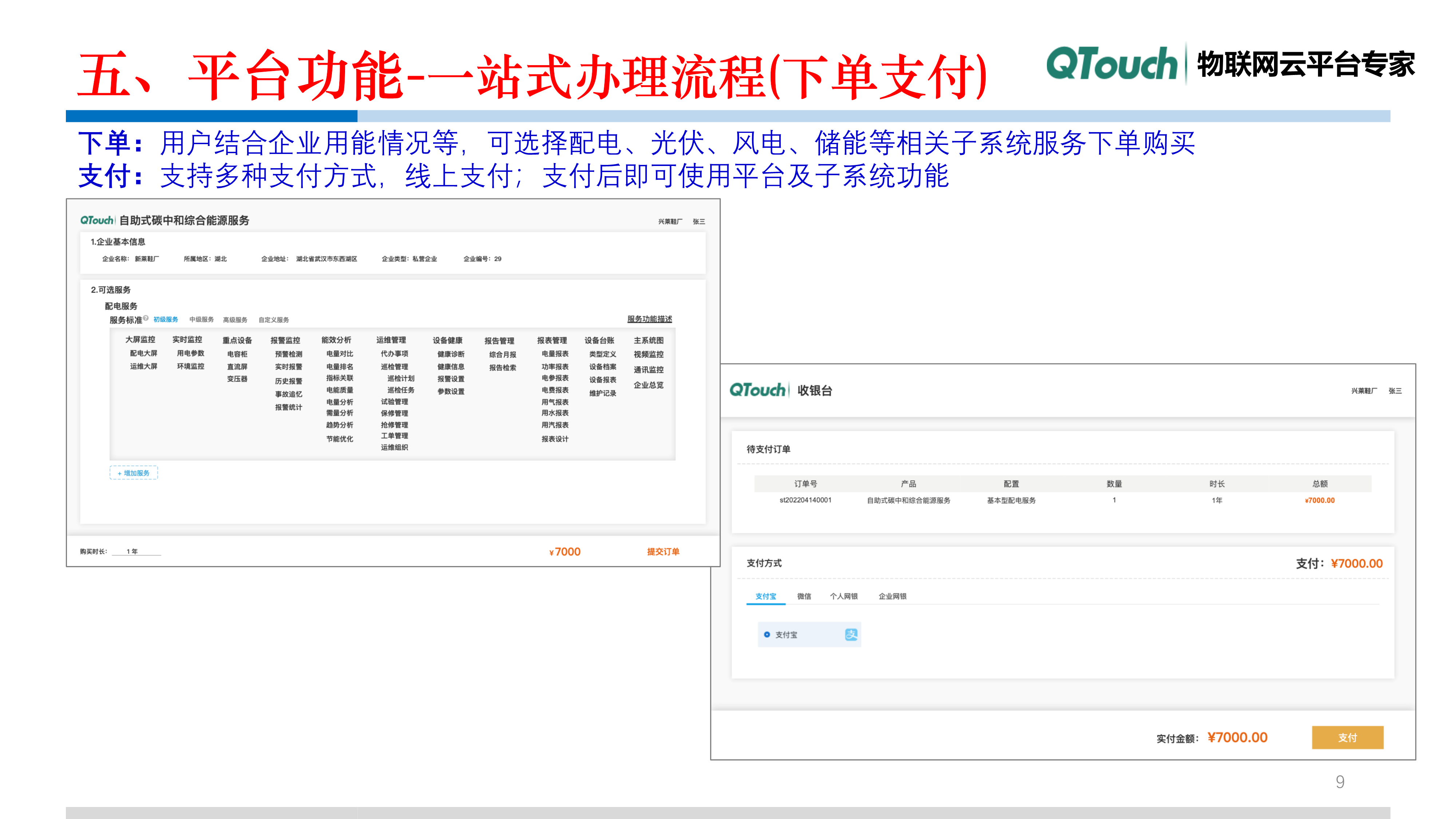Screen dimensions: 1456x819
Task: Switch to the 中级服务 tab
Action: [x=202, y=319]
